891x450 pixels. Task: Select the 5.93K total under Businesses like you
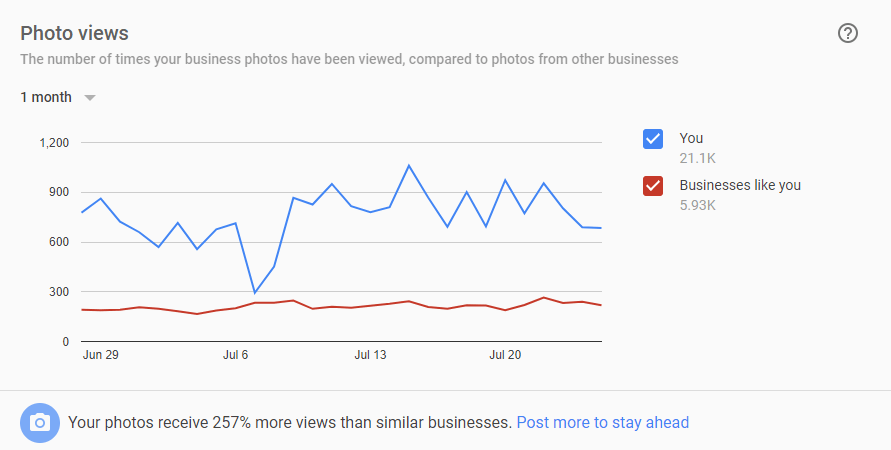point(698,205)
